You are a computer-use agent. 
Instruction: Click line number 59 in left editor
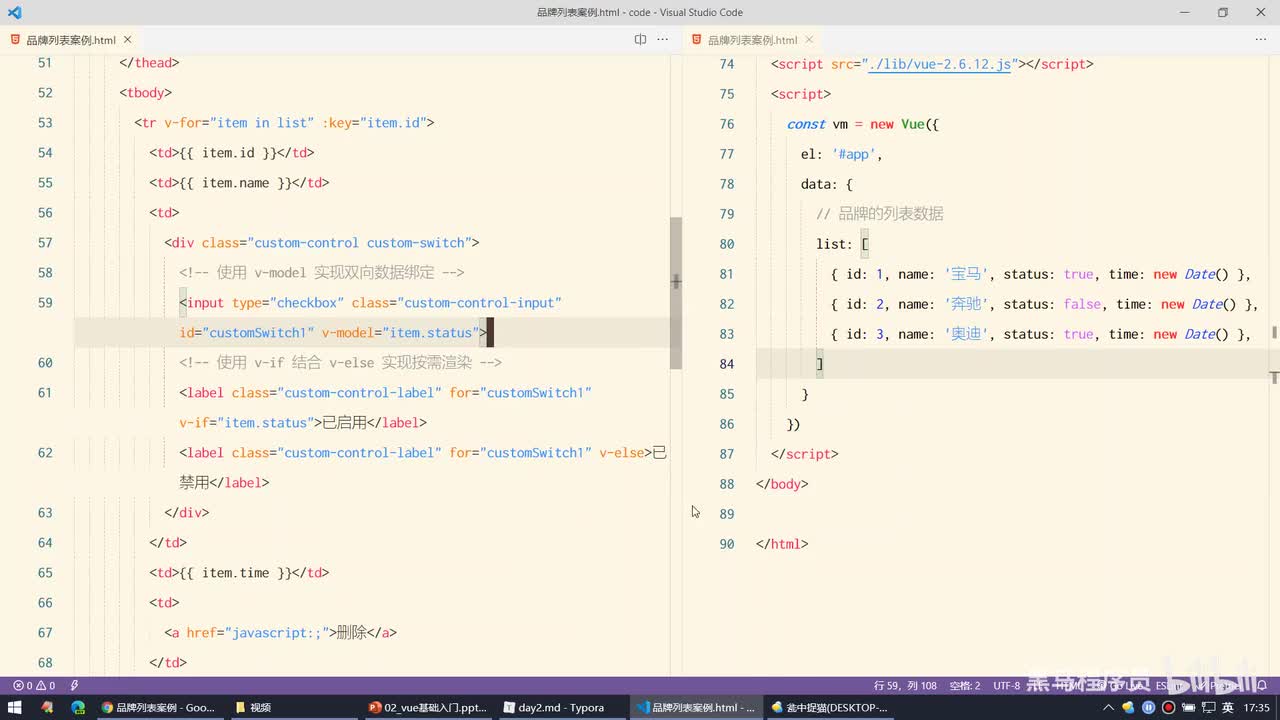pos(44,303)
